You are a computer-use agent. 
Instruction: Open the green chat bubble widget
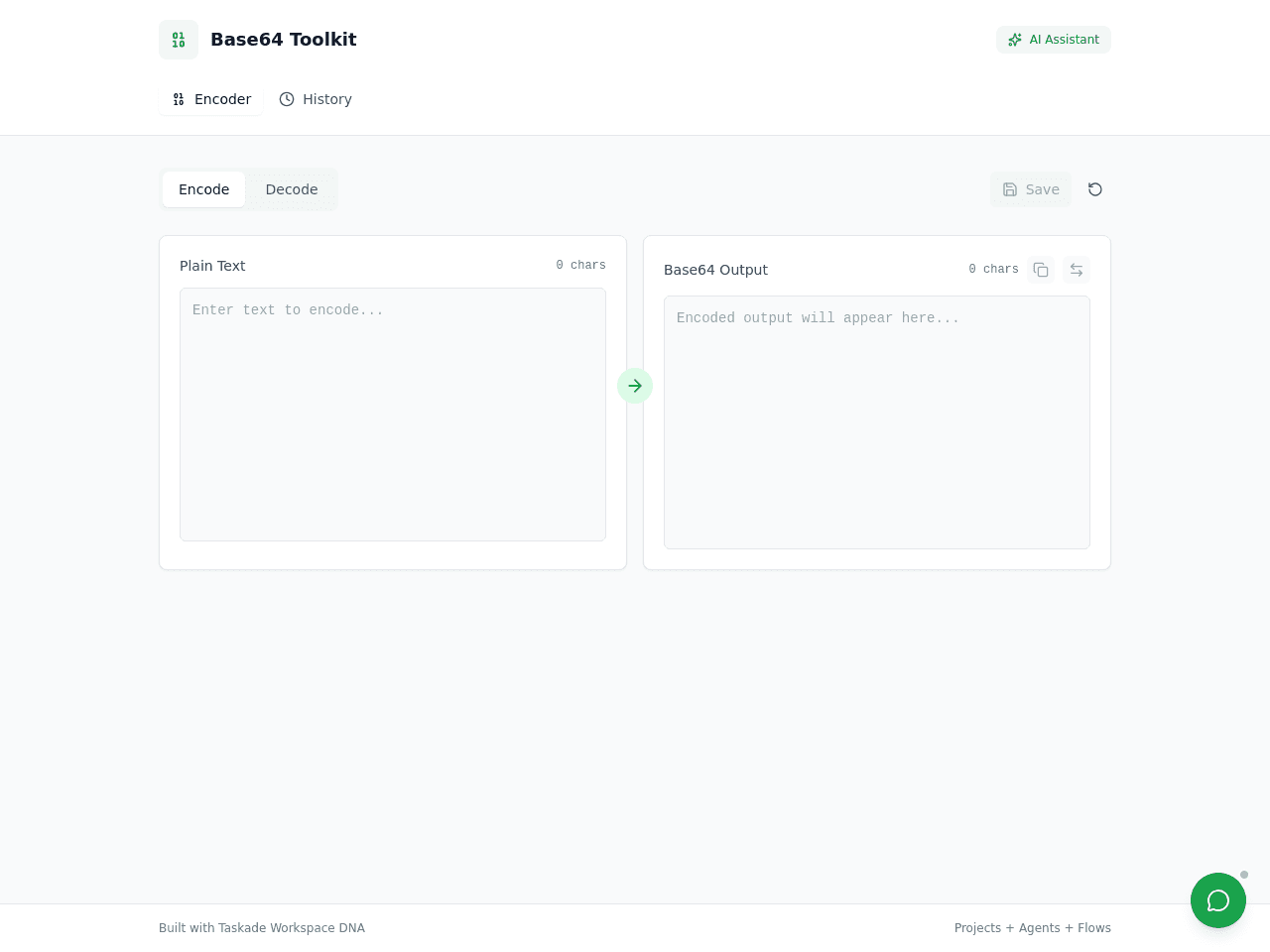pyautogui.click(x=1218, y=900)
